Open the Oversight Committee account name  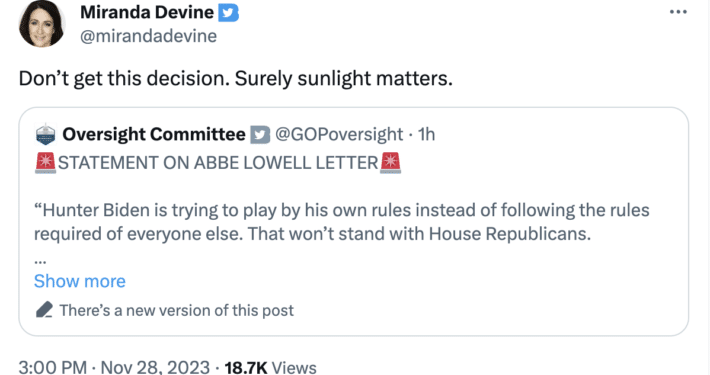(154, 135)
